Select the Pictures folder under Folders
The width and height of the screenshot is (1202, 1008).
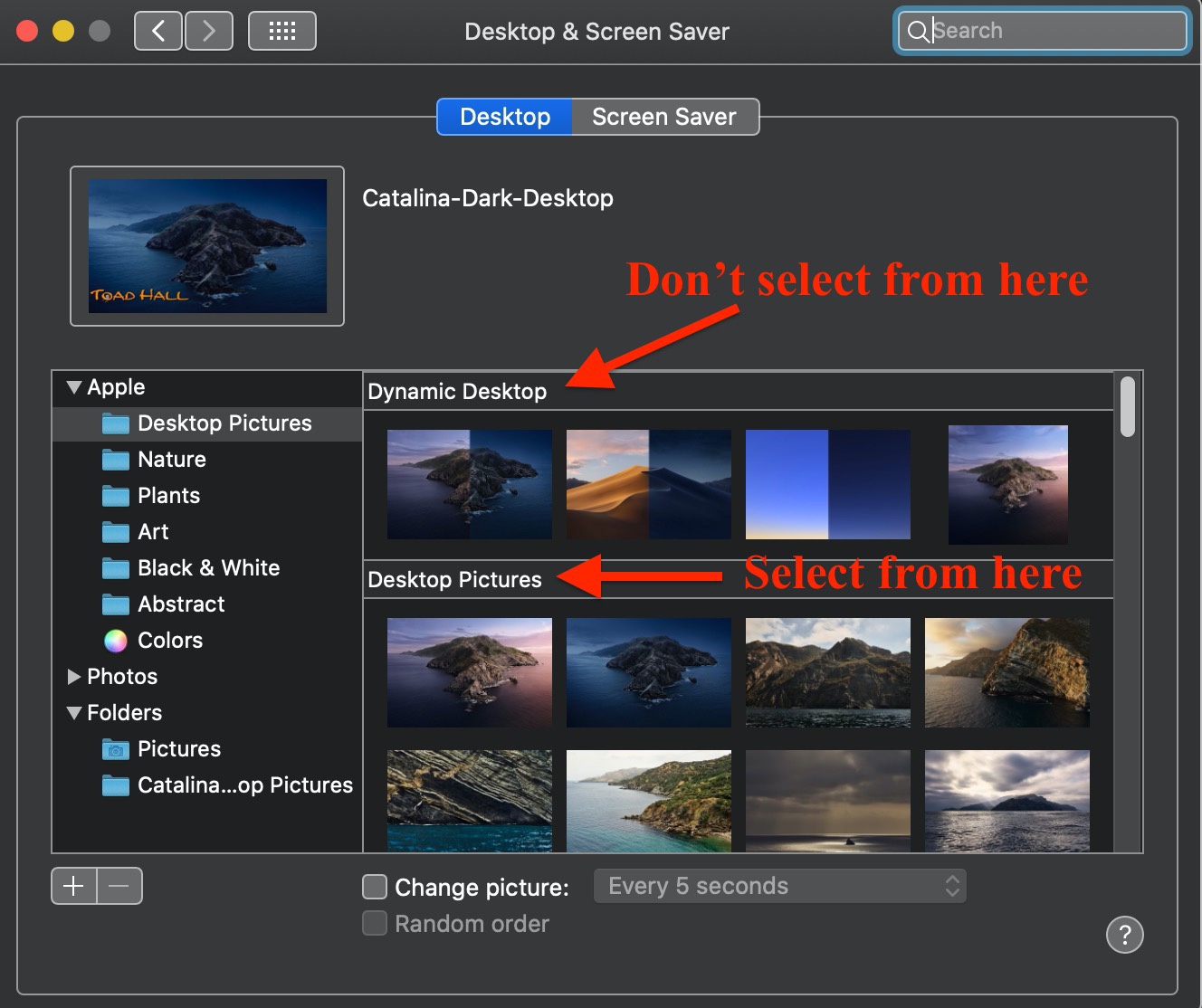coord(179,748)
